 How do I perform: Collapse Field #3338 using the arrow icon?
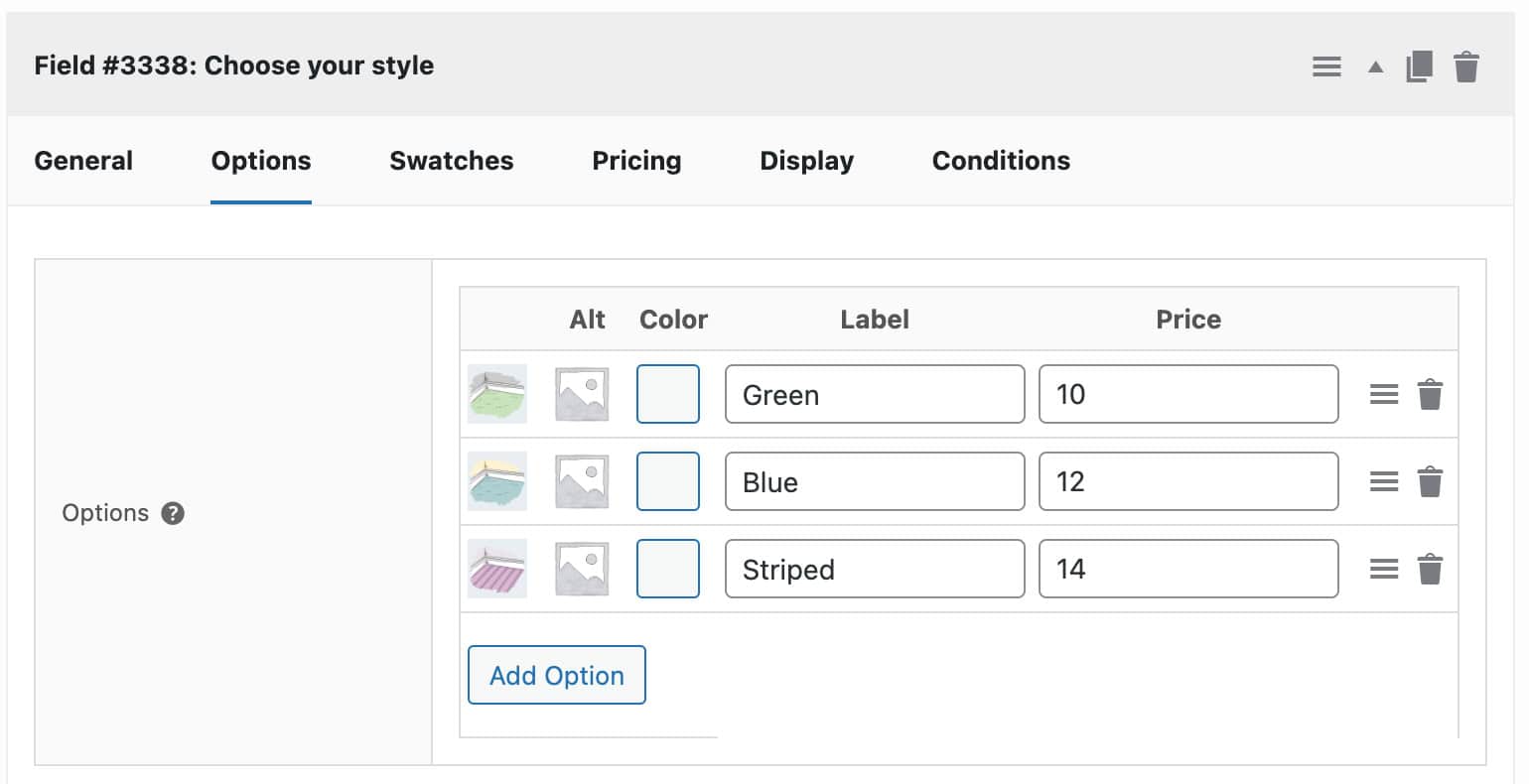coord(1374,65)
